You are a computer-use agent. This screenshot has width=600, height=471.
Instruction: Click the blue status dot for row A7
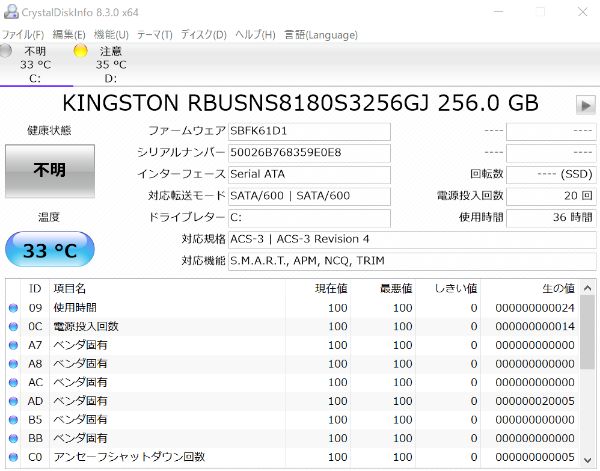pos(13,346)
